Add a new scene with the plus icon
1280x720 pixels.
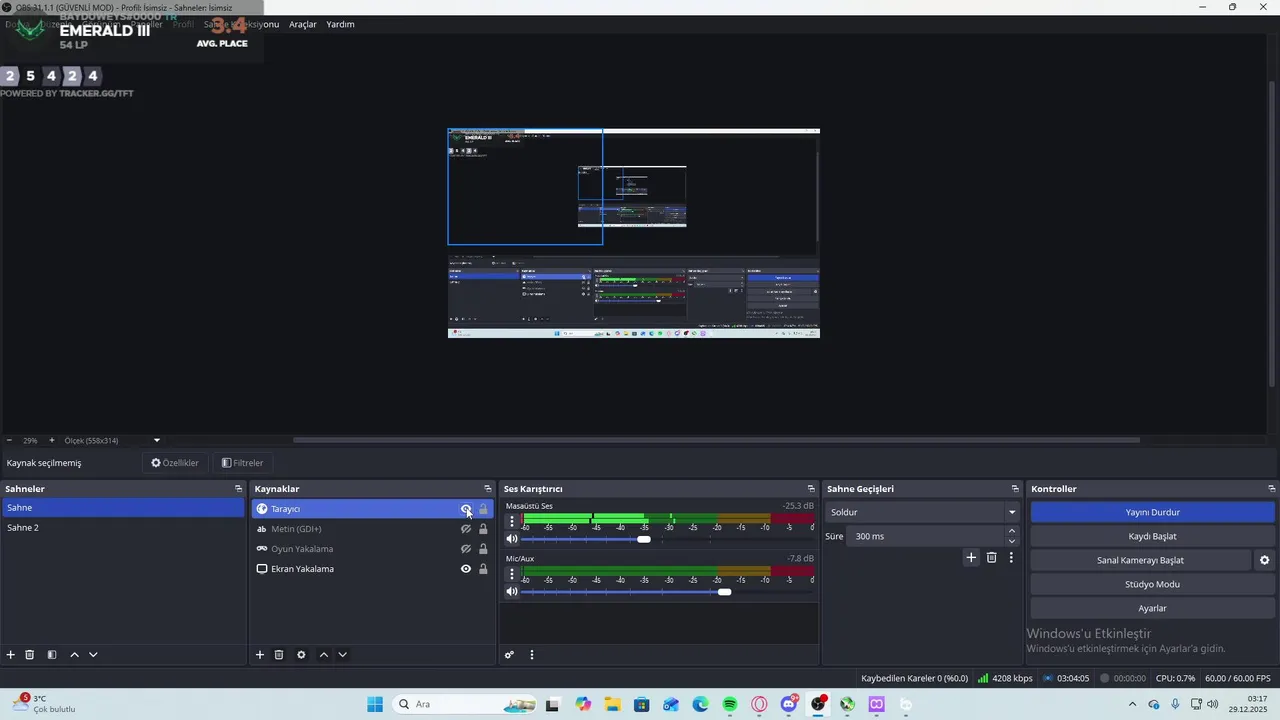click(x=11, y=655)
